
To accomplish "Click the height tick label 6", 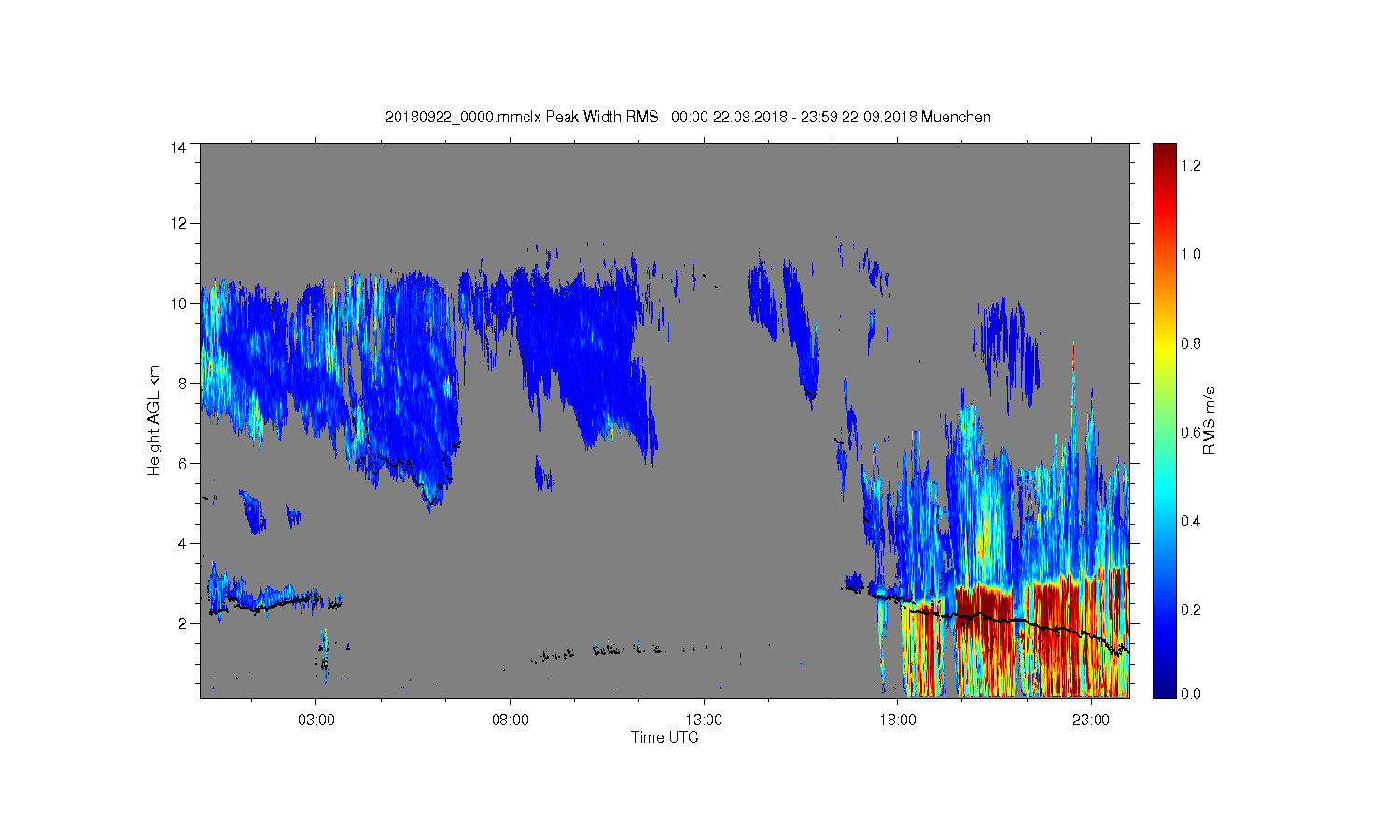I will (x=183, y=463).
